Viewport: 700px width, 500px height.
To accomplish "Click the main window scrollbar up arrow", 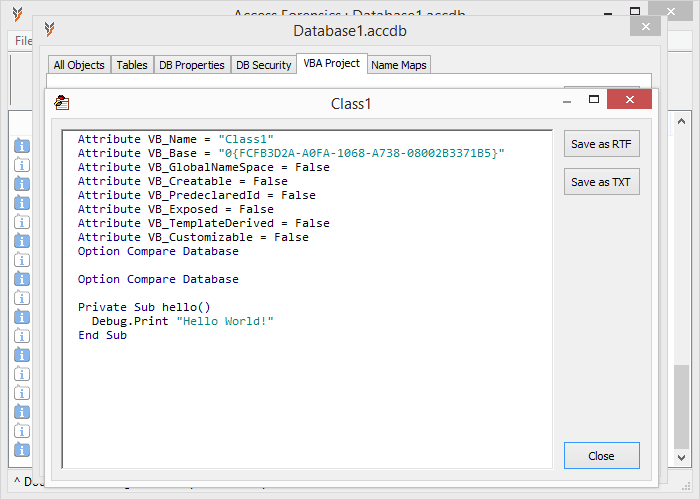I will (681, 121).
